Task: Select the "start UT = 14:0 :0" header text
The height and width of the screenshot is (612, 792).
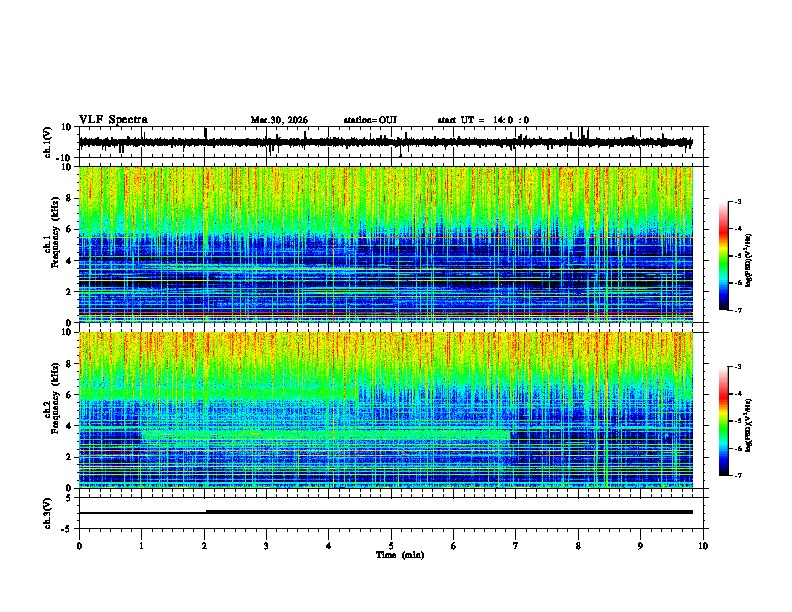Action: point(483,120)
